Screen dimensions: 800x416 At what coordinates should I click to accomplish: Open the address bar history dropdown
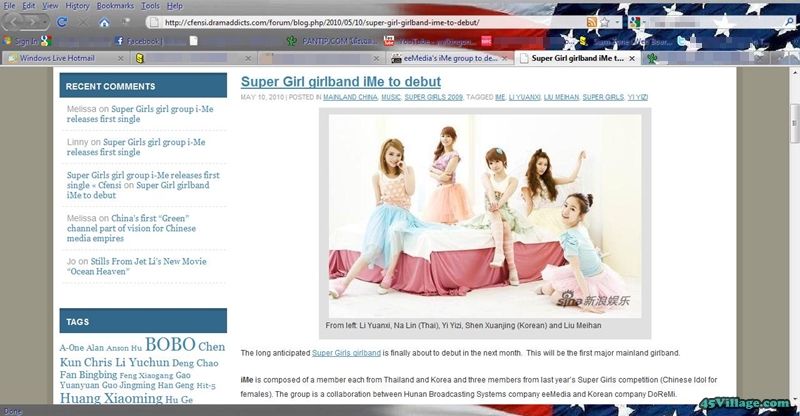pos(617,22)
